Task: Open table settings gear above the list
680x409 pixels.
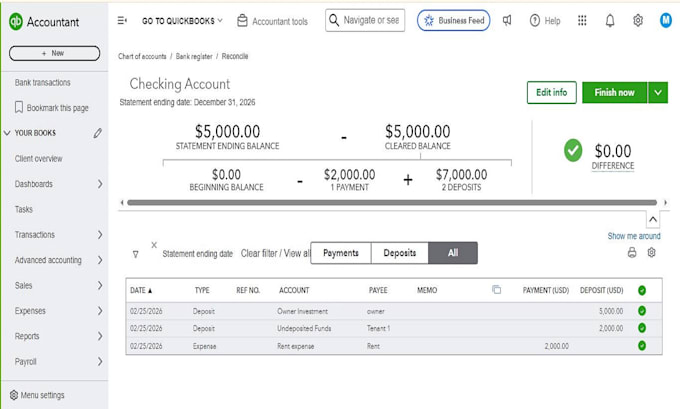Action: tap(651, 252)
